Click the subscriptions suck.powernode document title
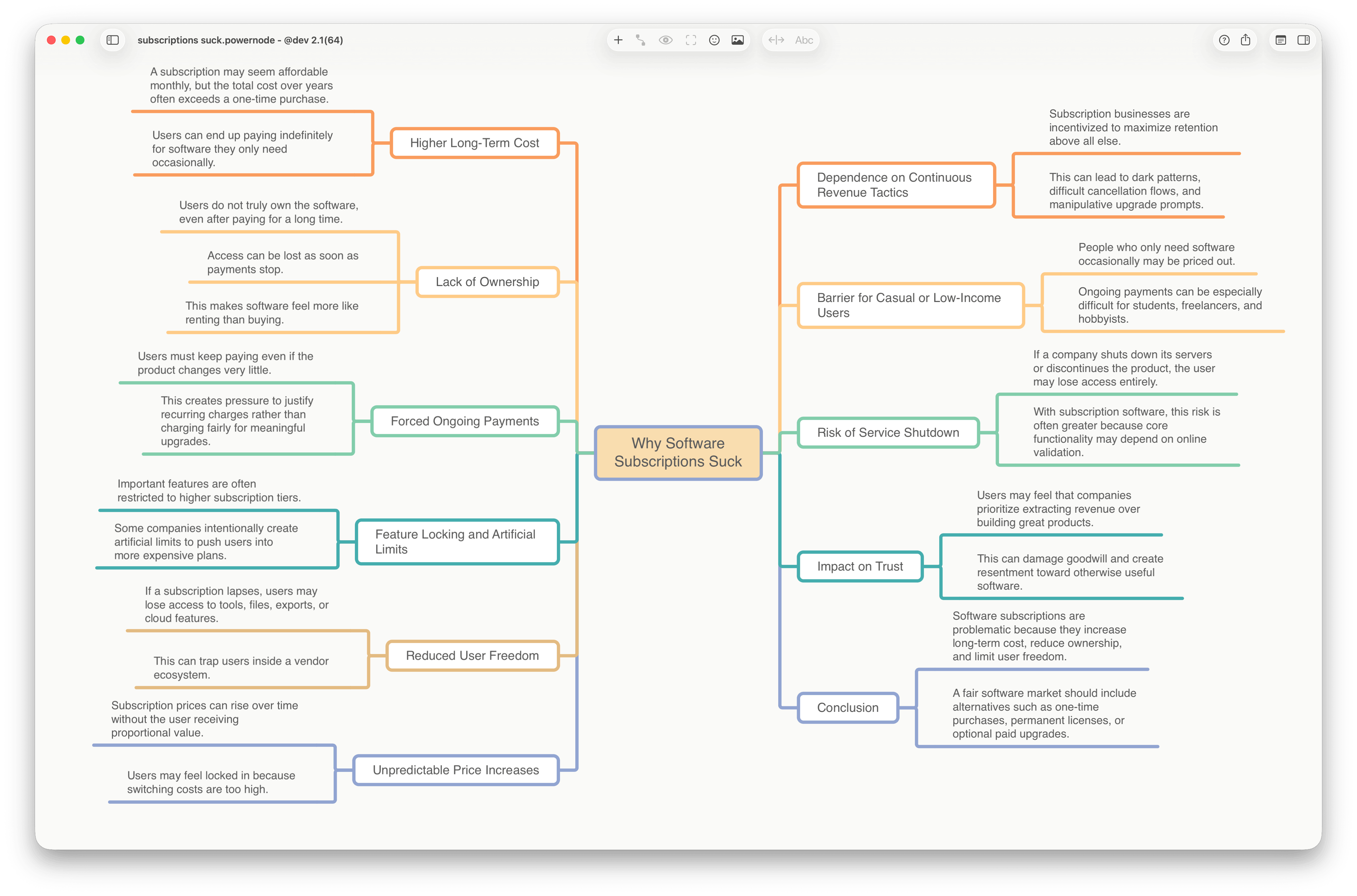The width and height of the screenshot is (1357, 896). (x=240, y=40)
